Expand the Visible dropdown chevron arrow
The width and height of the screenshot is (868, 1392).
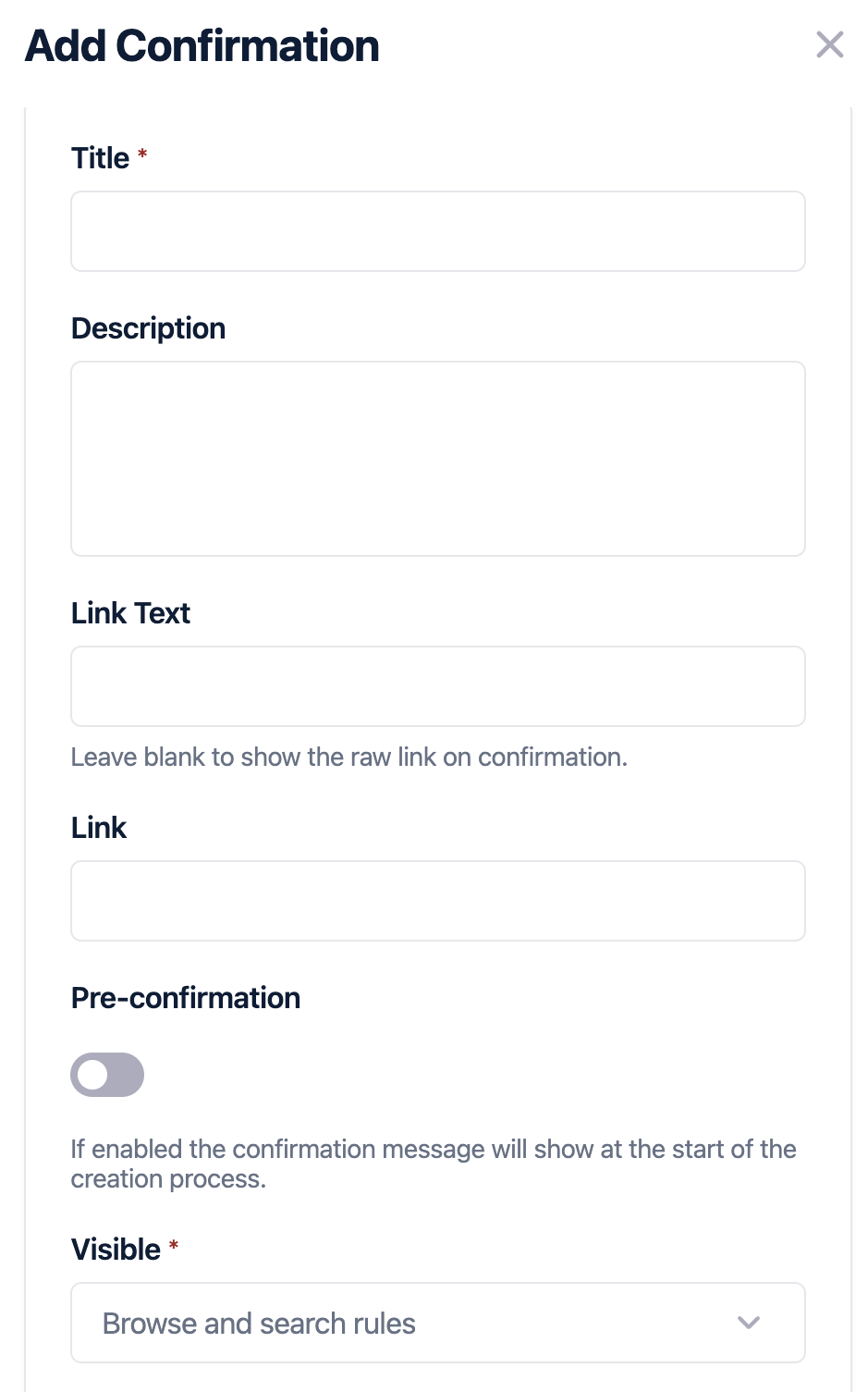pyautogui.click(x=749, y=1323)
